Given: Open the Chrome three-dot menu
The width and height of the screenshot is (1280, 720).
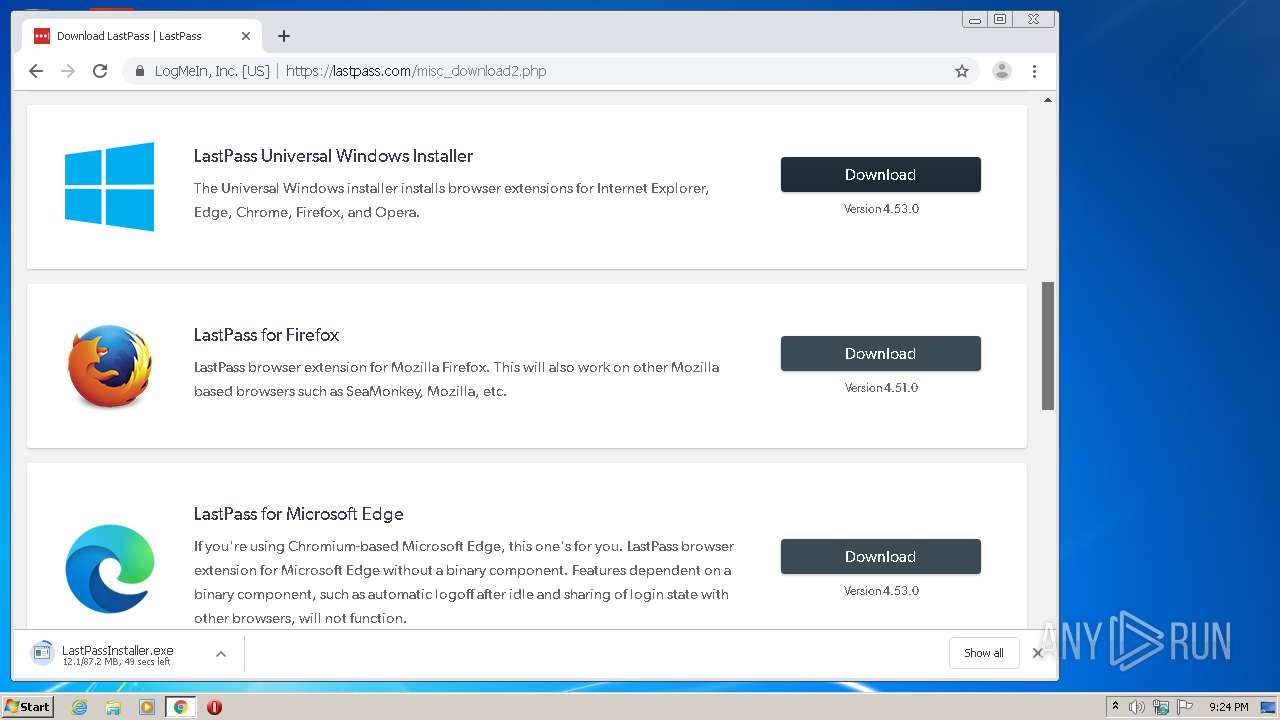Looking at the screenshot, I should [x=1035, y=71].
